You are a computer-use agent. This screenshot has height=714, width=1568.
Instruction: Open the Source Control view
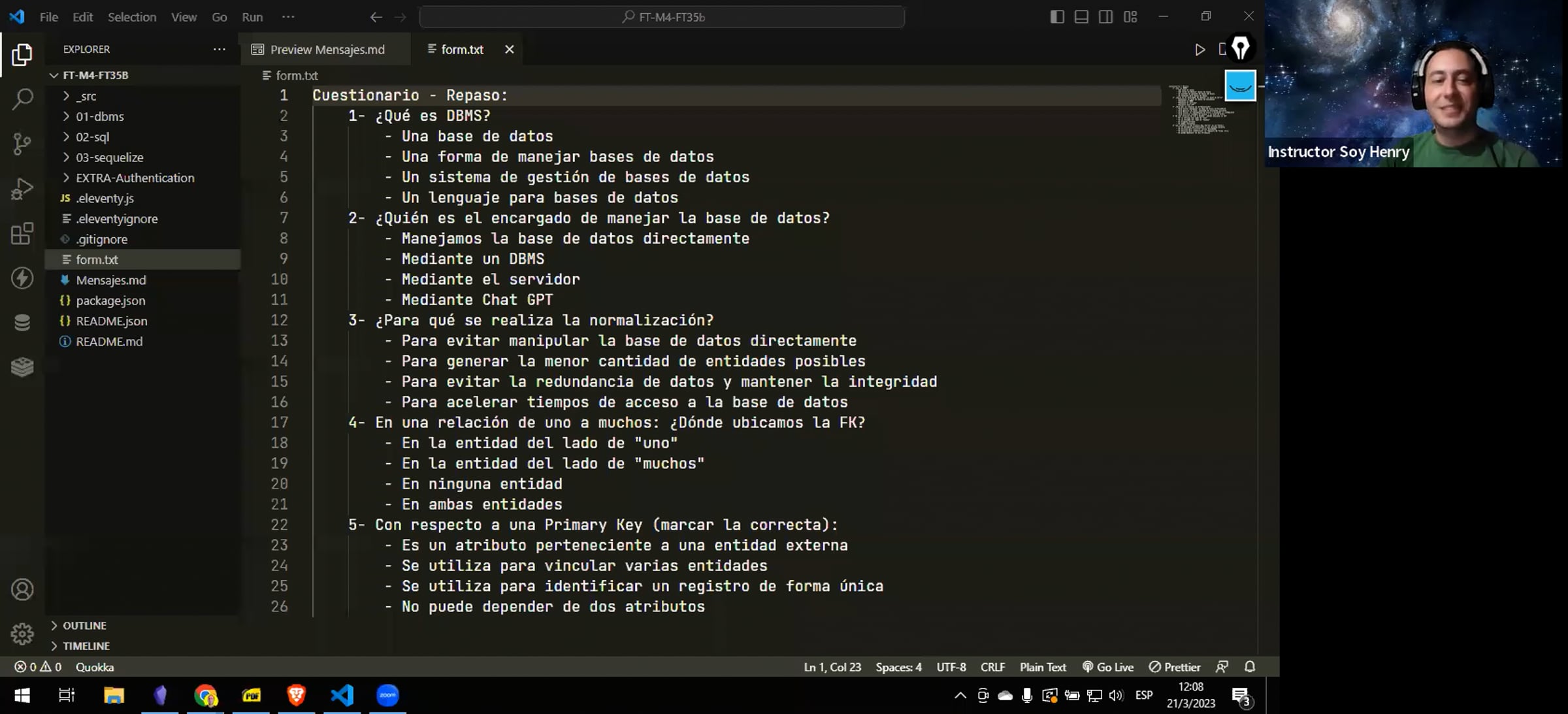click(x=22, y=144)
